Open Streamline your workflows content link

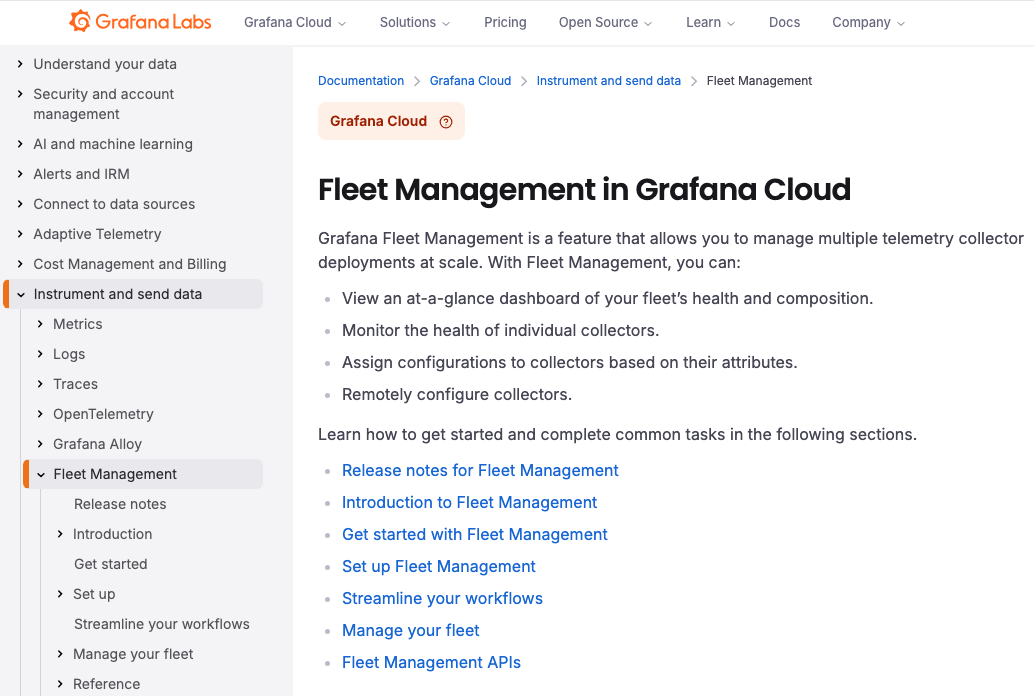click(x=442, y=598)
